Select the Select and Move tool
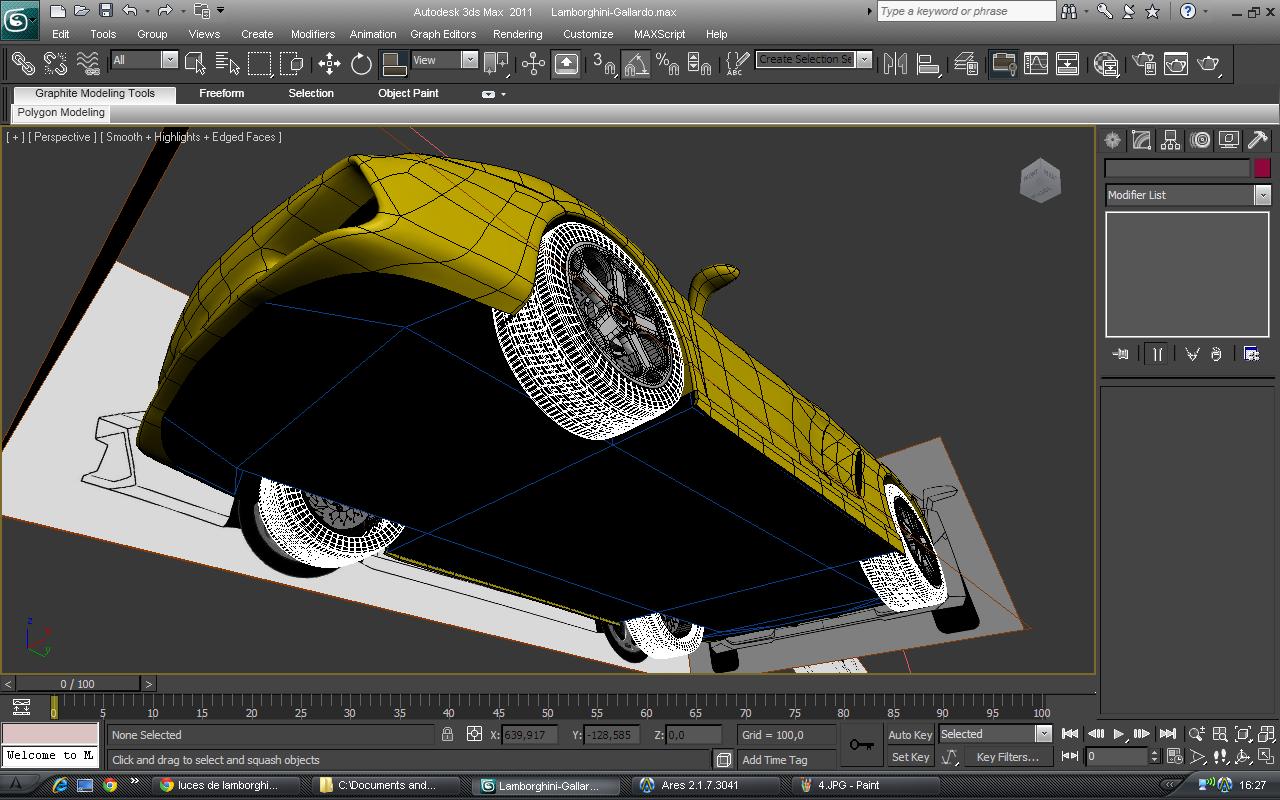The image size is (1280, 800). [x=329, y=64]
